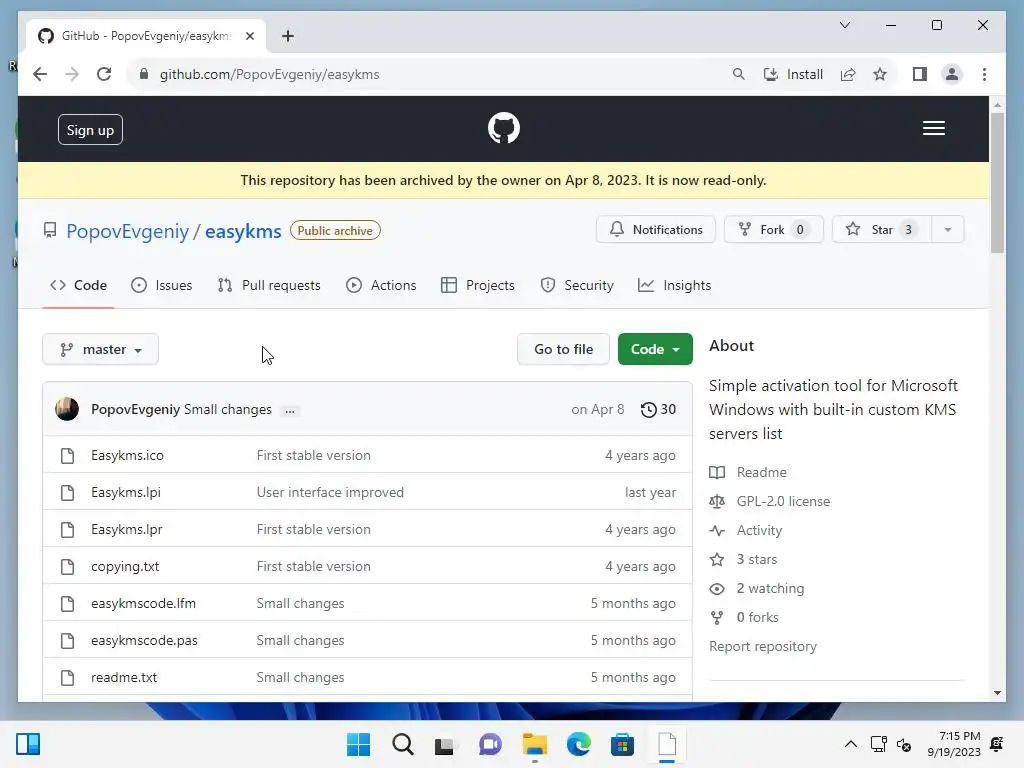
Task: Open the taskbar clock showing 7:15 PM
Action: 953,744
